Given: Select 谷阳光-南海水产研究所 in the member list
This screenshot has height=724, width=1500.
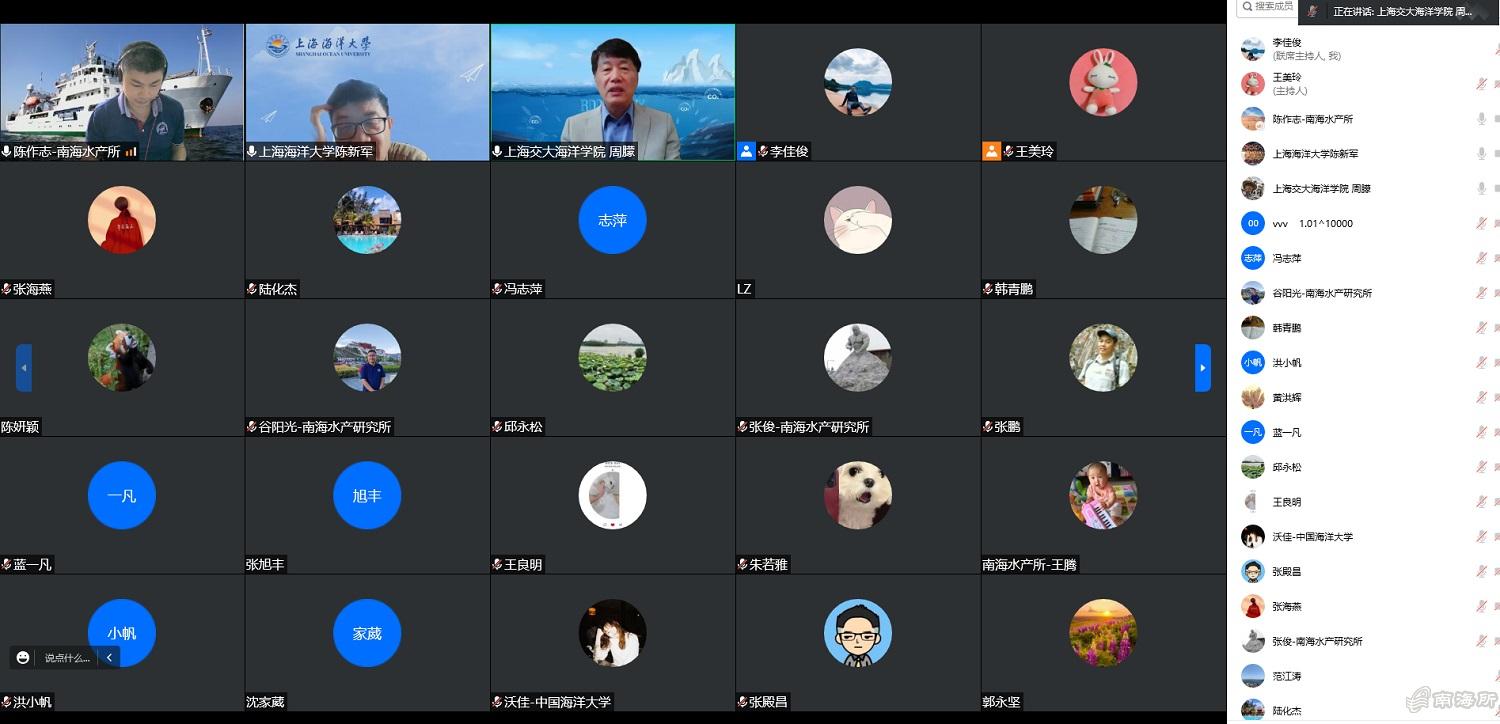Looking at the screenshot, I should click(x=1321, y=293).
